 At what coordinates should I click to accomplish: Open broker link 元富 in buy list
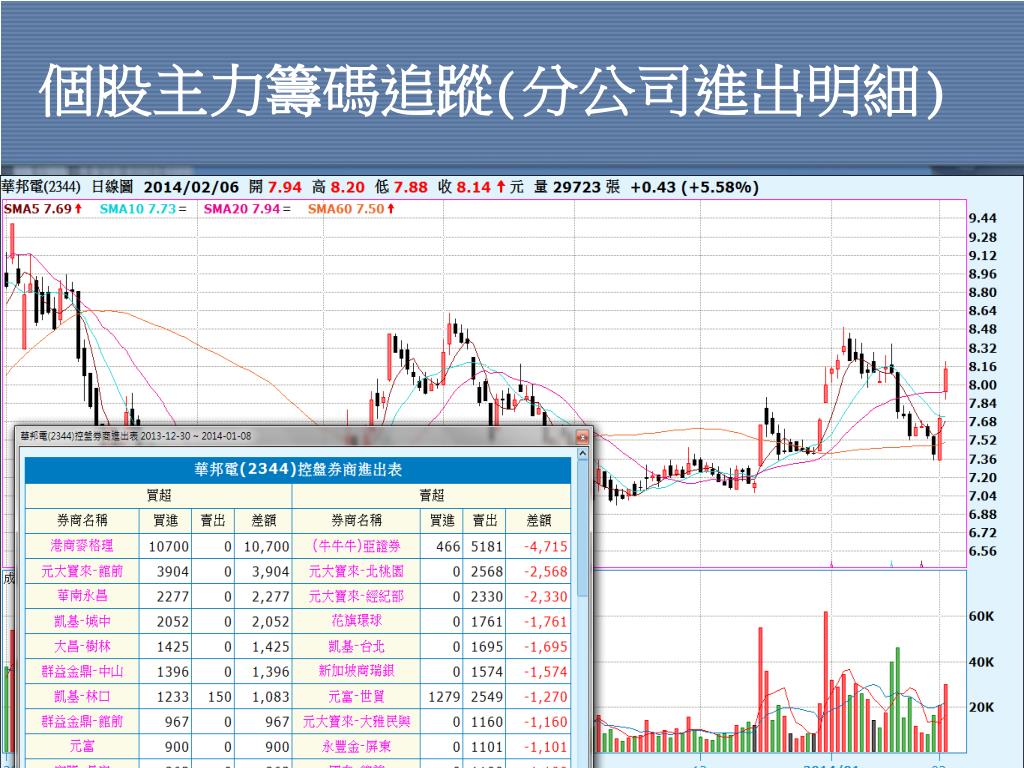82,746
